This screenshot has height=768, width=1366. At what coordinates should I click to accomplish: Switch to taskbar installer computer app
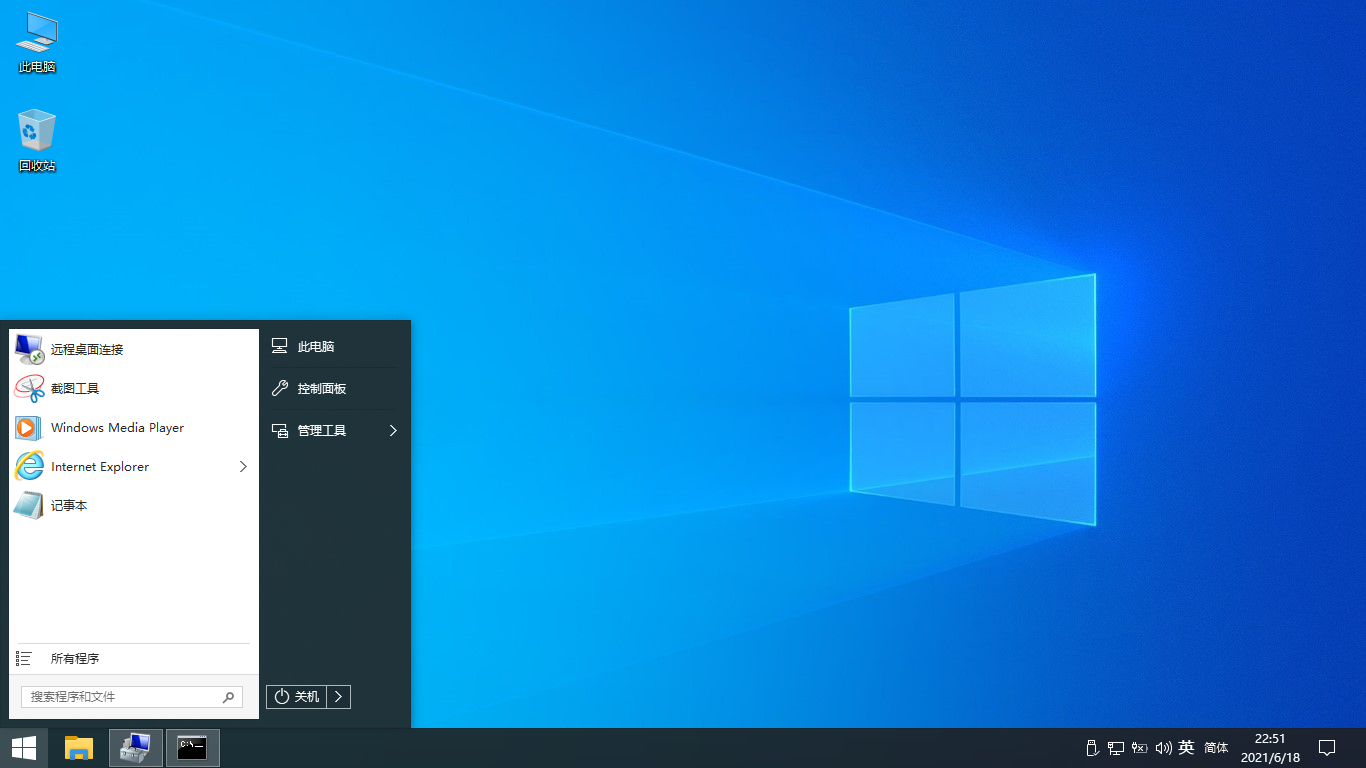tap(135, 748)
